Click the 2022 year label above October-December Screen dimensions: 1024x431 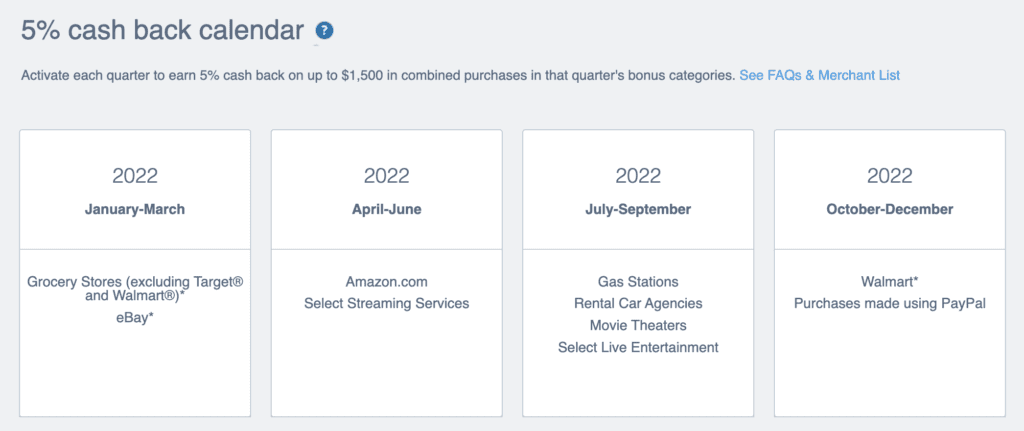click(x=889, y=176)
